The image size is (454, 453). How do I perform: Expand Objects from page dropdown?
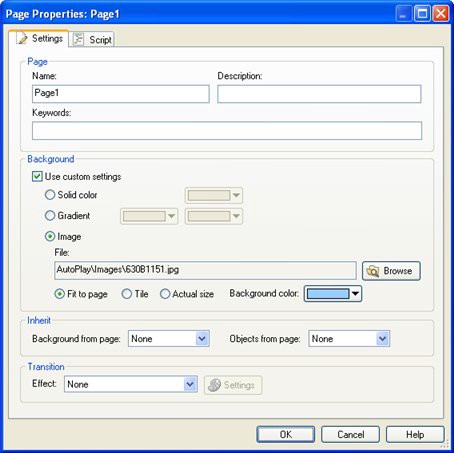tap(349, 339)
